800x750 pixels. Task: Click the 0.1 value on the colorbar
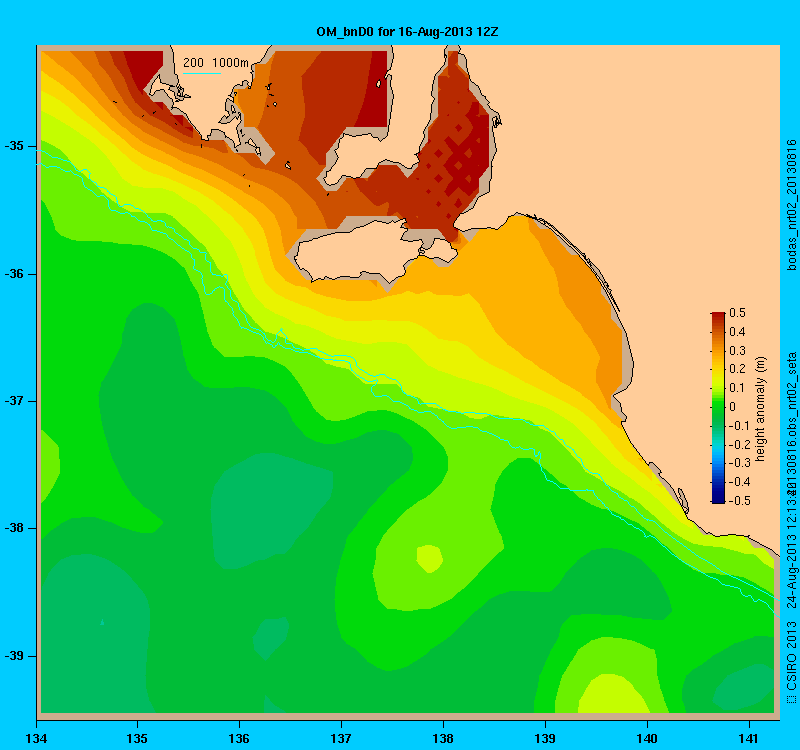pos(738,388)
